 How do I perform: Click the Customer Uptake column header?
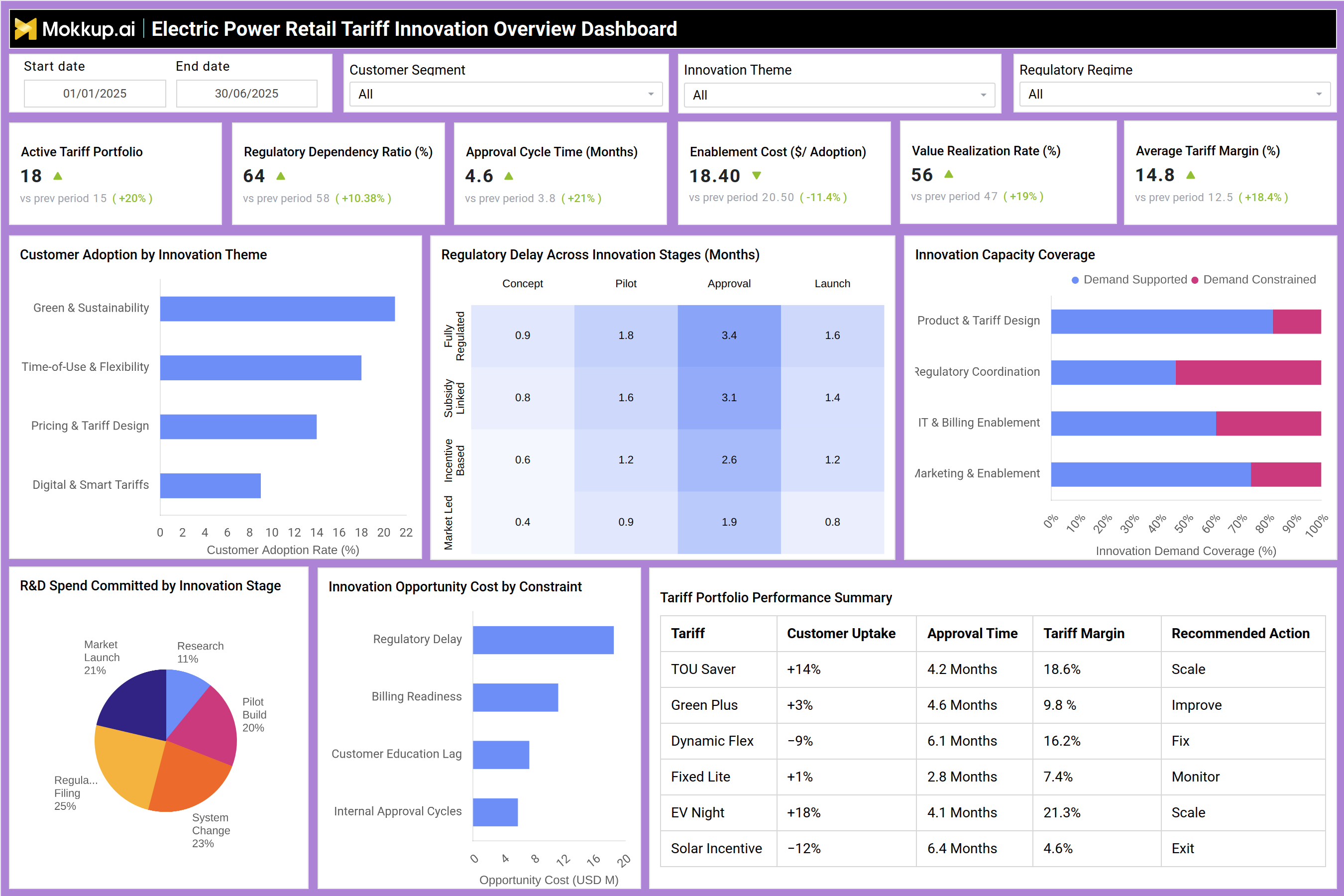841,634
